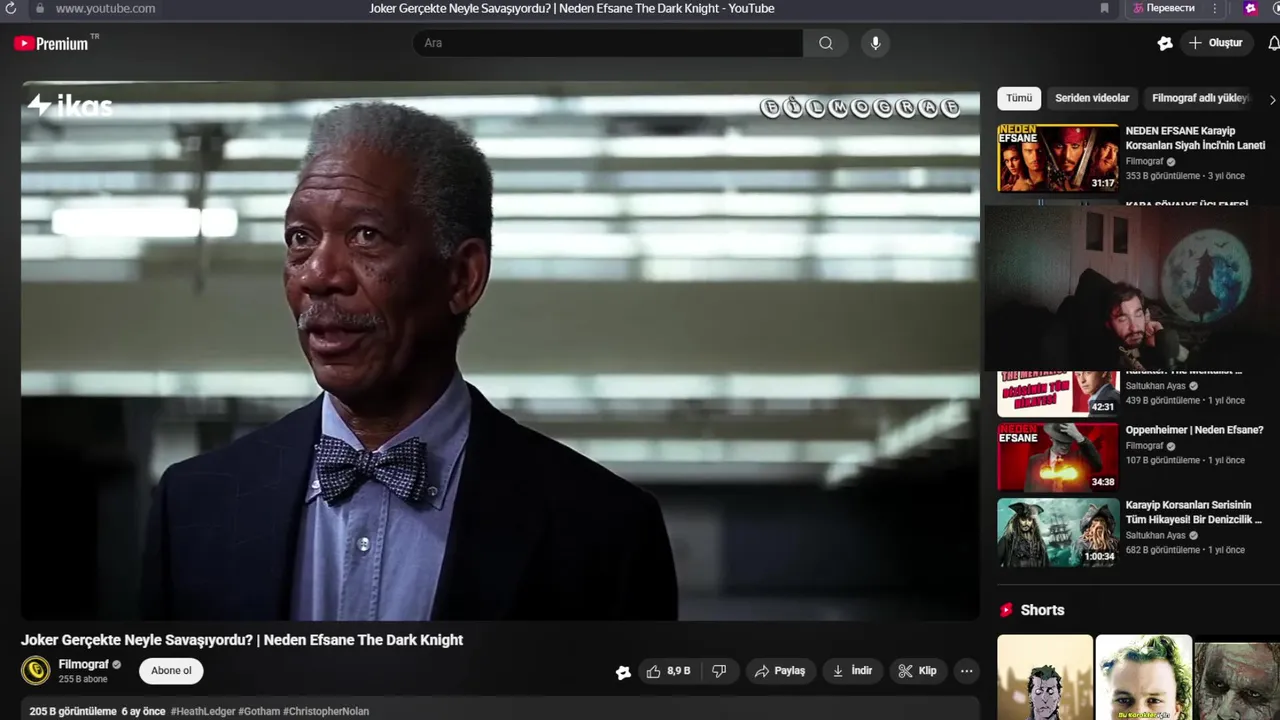Open the Filmograf channel name link
The width and height of the screenshot is (1280, 720).
[x=83, y=664]
